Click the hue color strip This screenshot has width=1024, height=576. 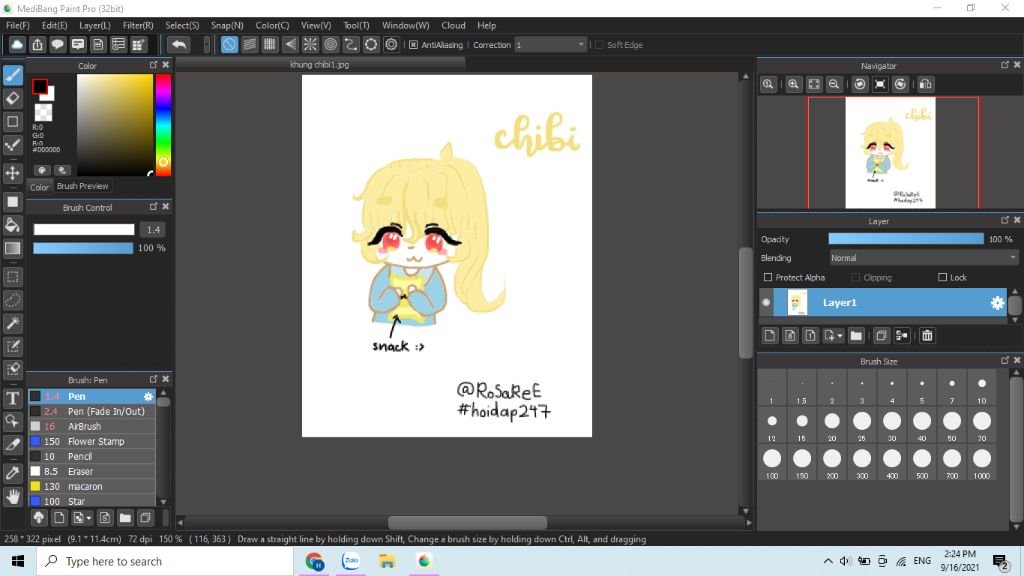(163, 125)
